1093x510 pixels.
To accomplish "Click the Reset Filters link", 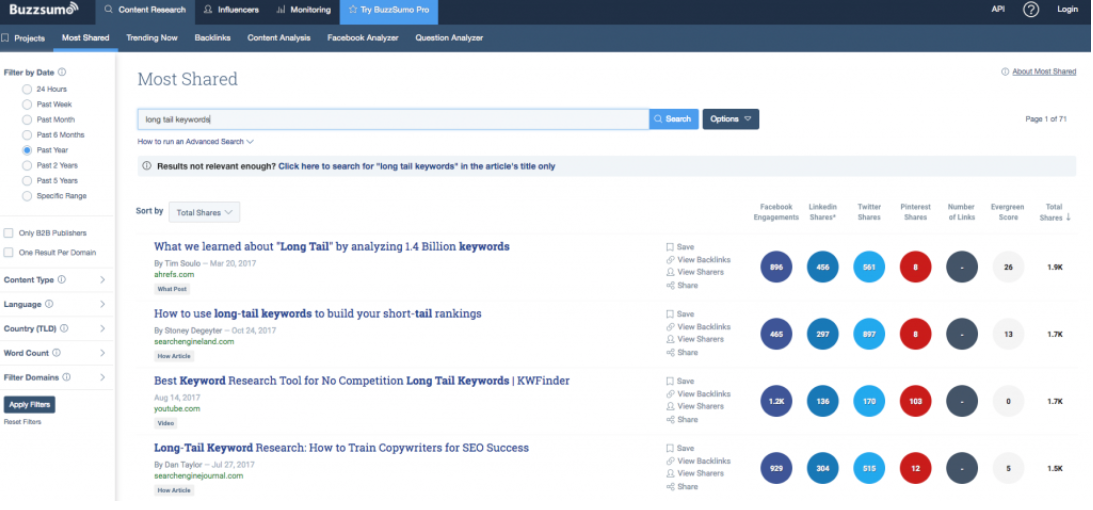I will click(22, 422).
